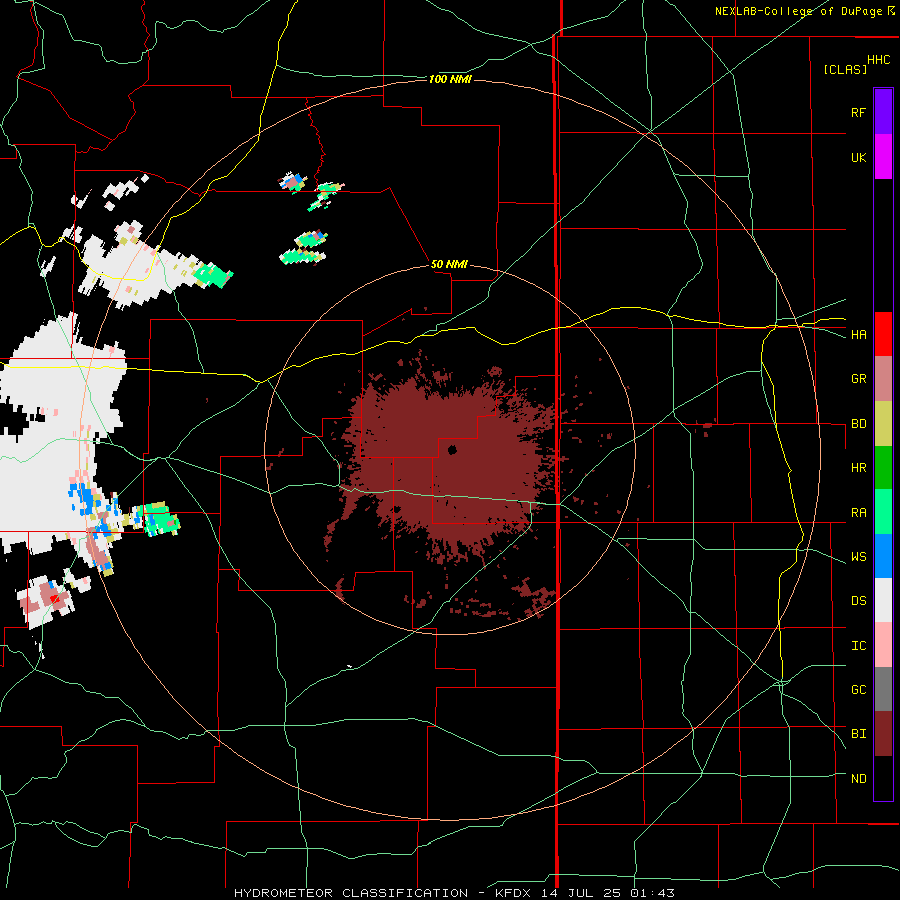
Task: Click the 14 JUL 25 date text
Action: pos(581,893)
